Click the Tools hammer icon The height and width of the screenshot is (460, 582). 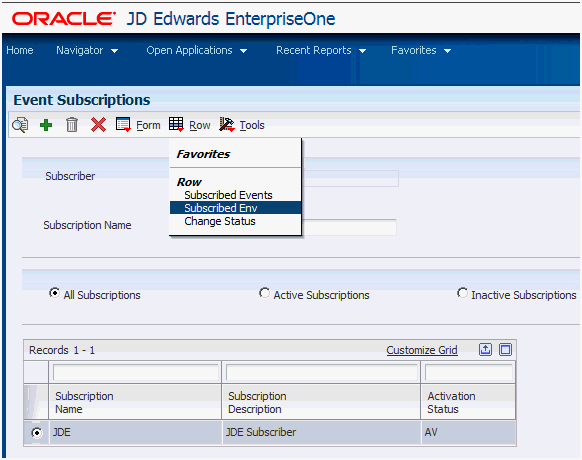click(x=227, y=125)
